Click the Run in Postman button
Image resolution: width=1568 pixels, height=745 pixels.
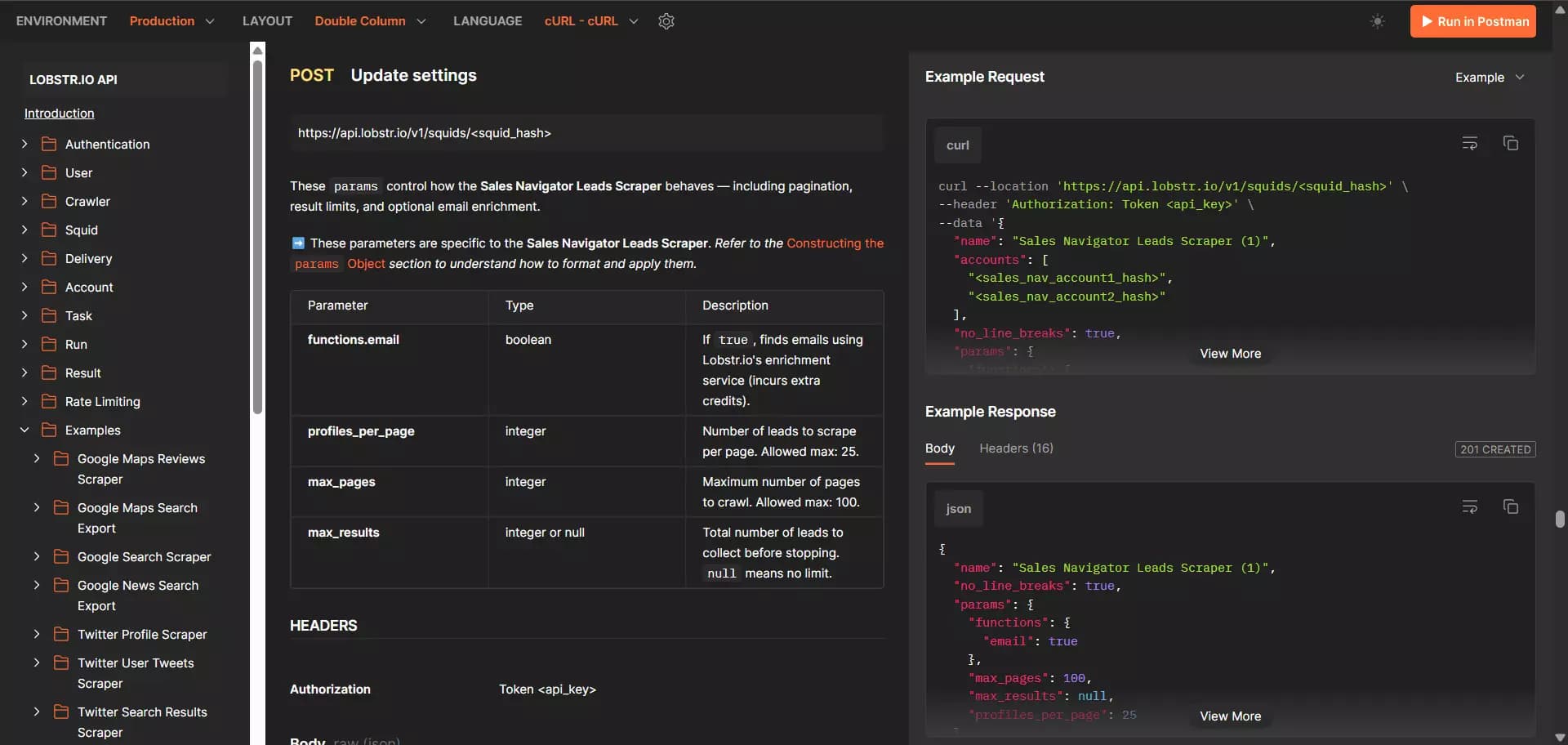(1473, 21)
